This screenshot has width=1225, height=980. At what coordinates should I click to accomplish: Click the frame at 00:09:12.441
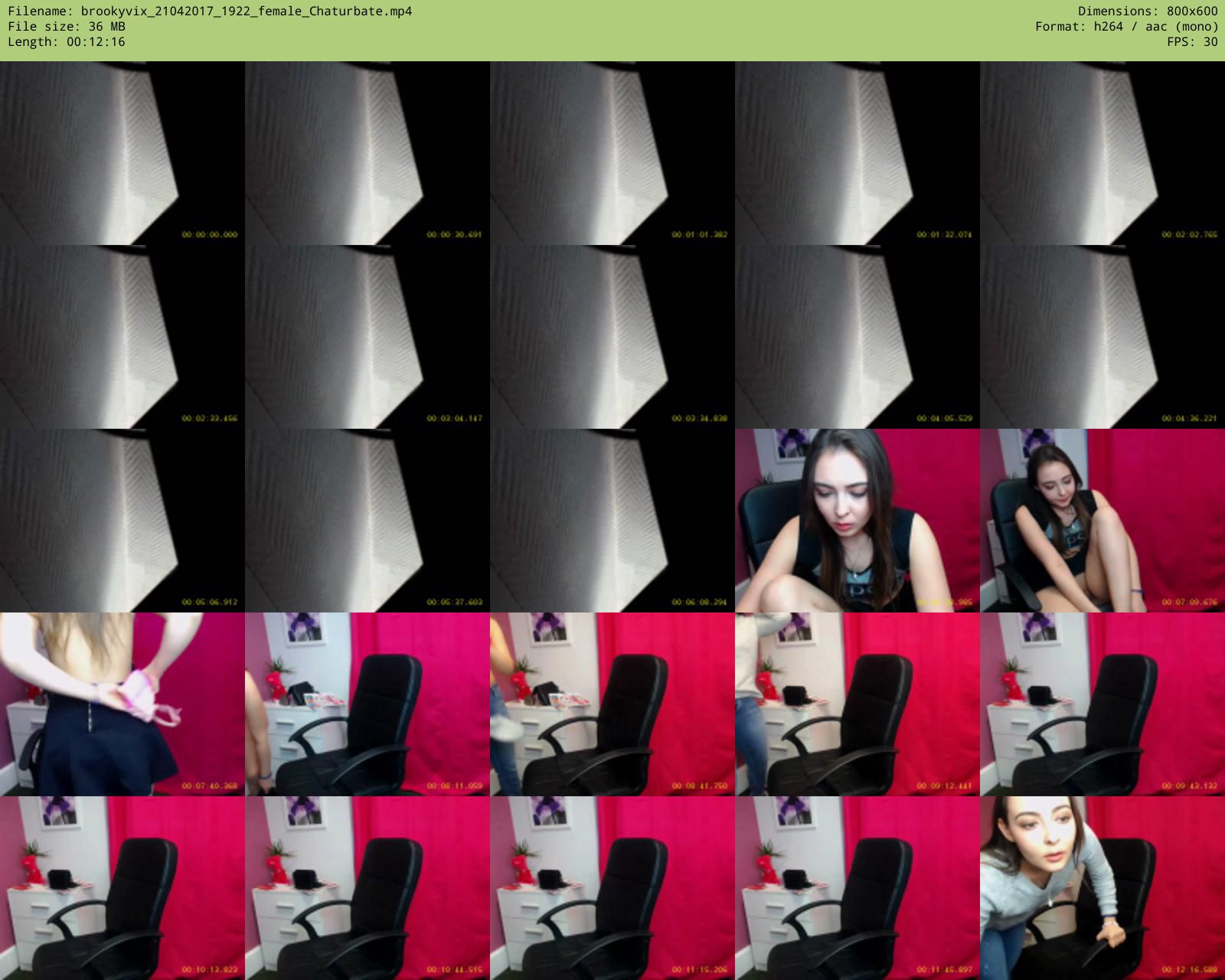(857, 704)
